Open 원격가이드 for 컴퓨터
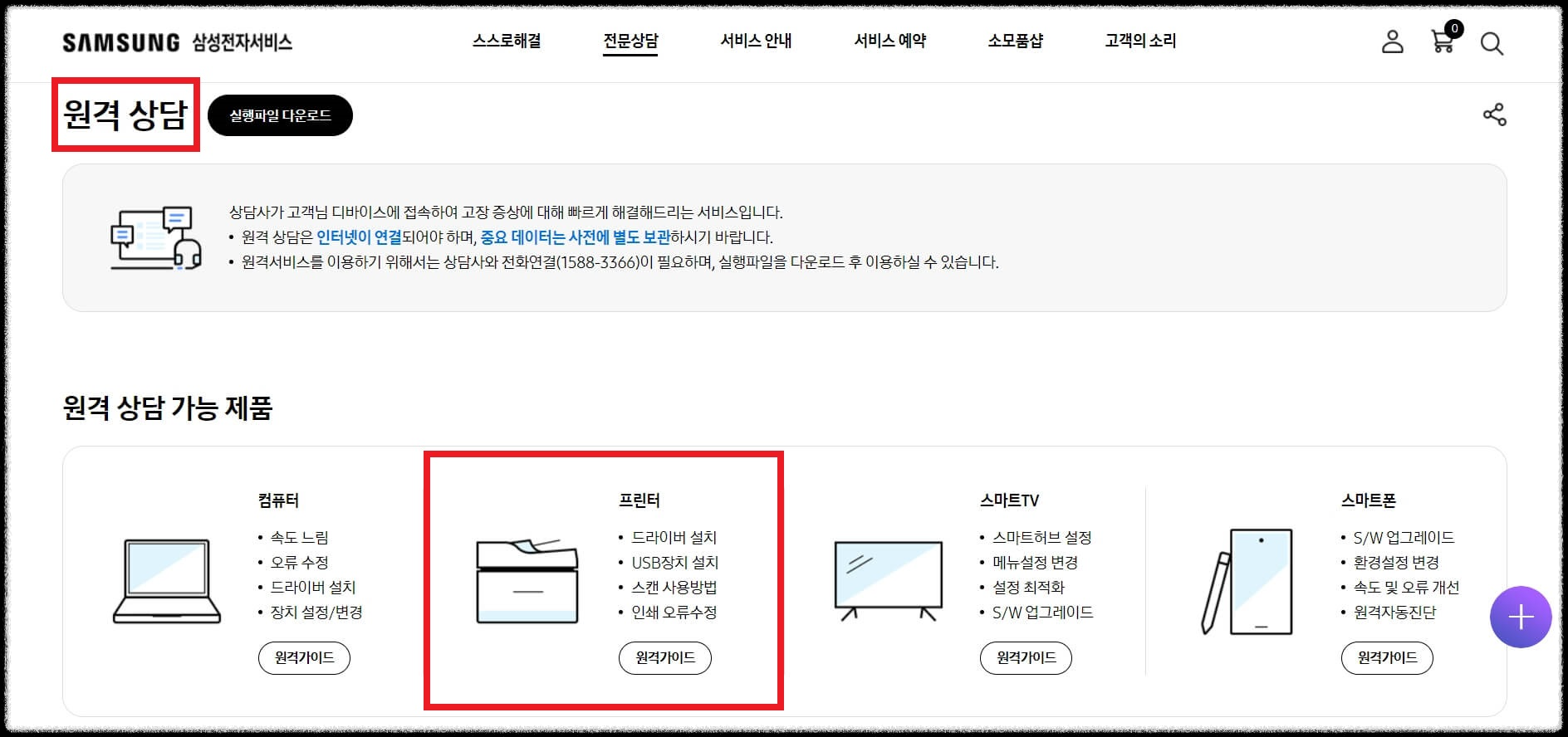This screenshot has width=1568, height=737. pyautogui.click(x=304, y=658)
